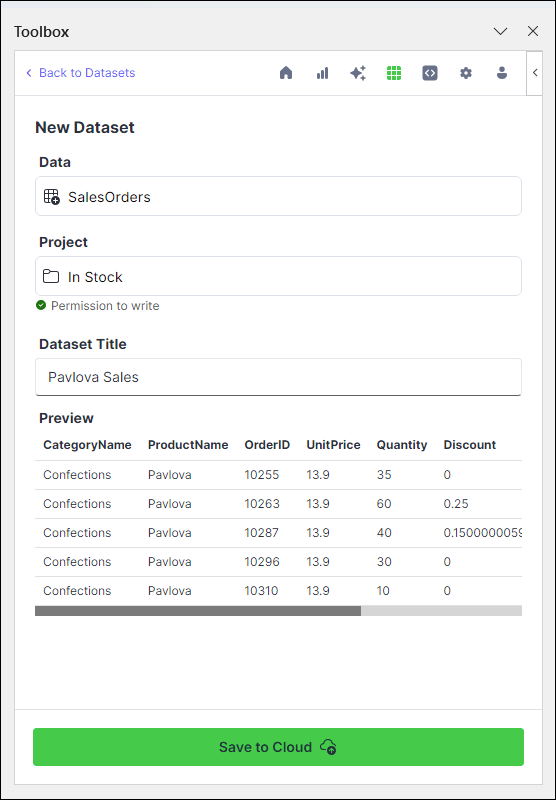Click the Save to Cloud button
Viewport: 556px width, 800px height.
tap(279, 747)
